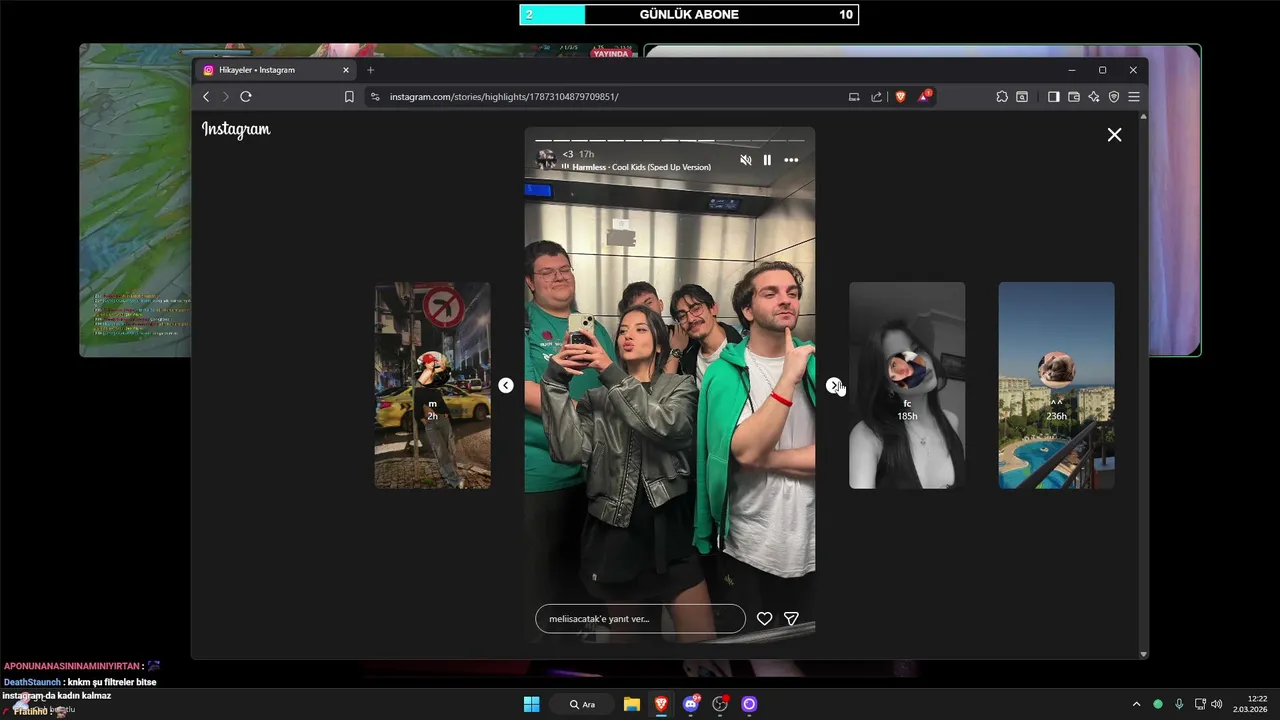Click the share page icon in address bar

[876, 97]
